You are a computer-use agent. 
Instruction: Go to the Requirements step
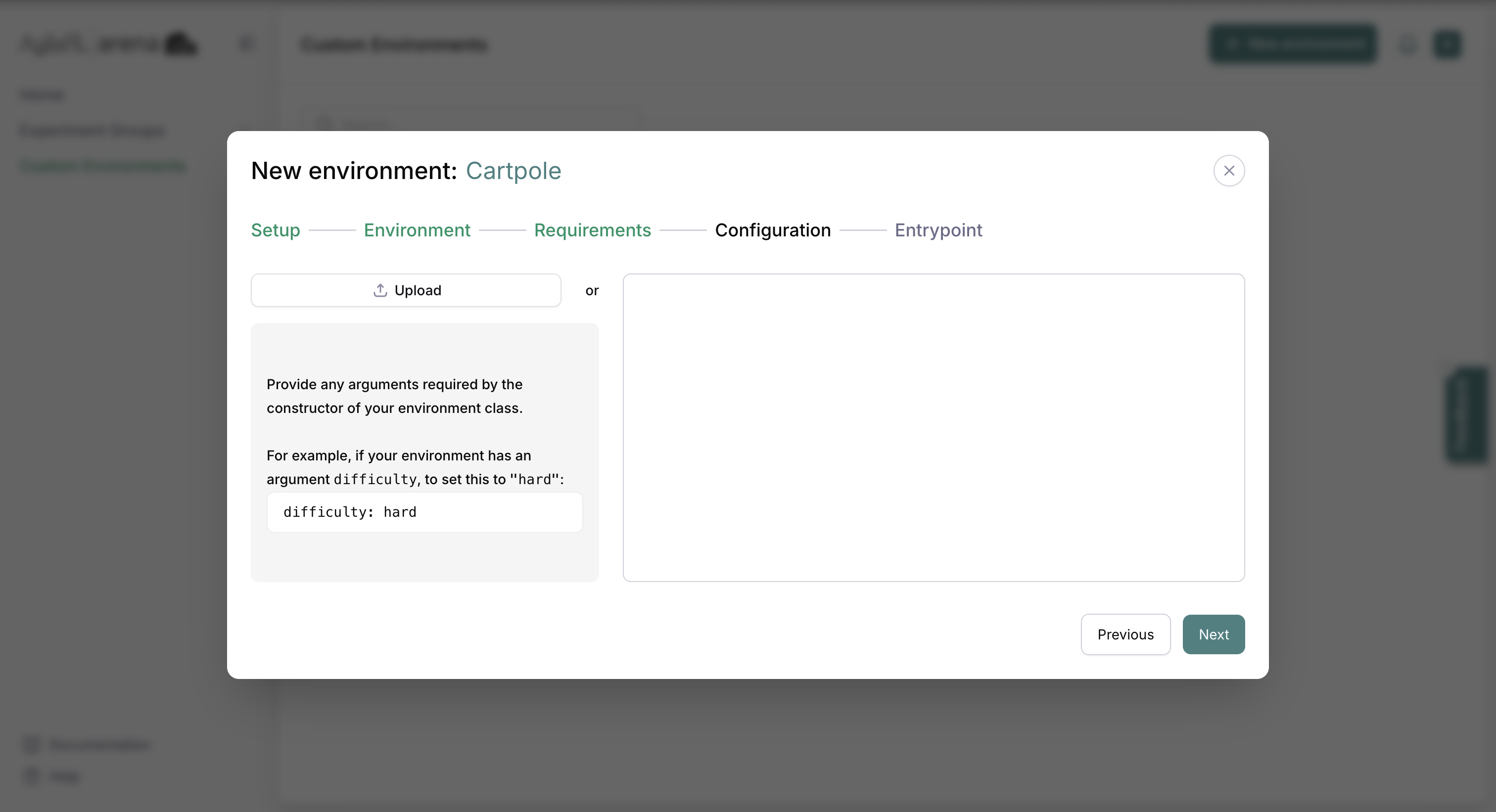pos(592,230)
